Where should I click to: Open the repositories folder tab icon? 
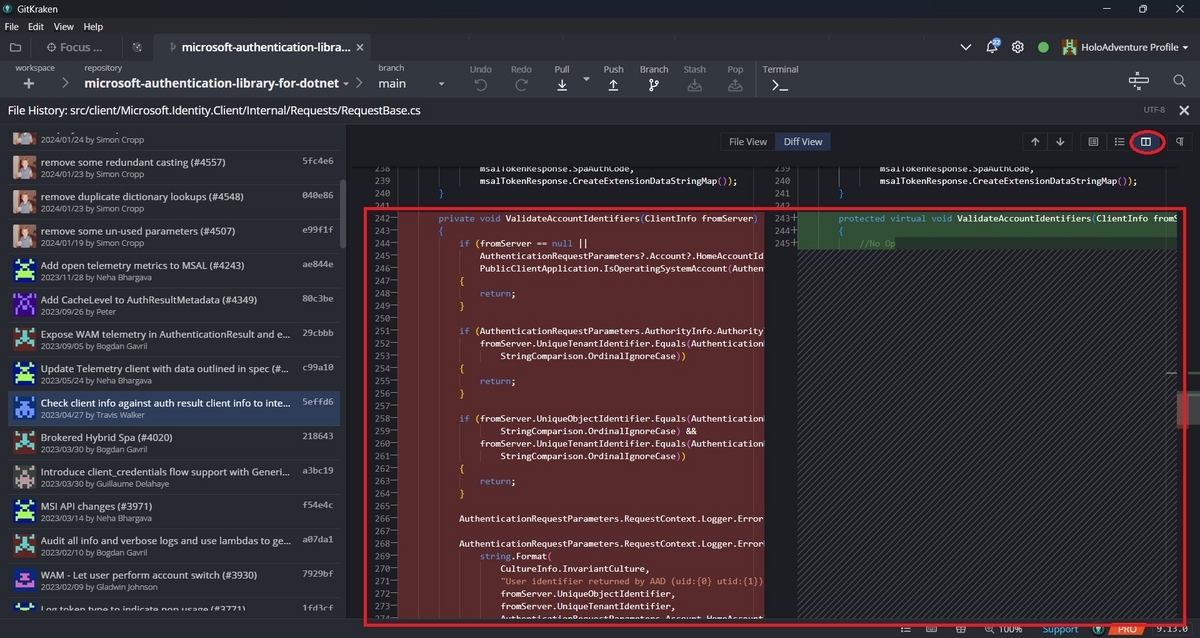pyautogui.click(x=15, y=47)
